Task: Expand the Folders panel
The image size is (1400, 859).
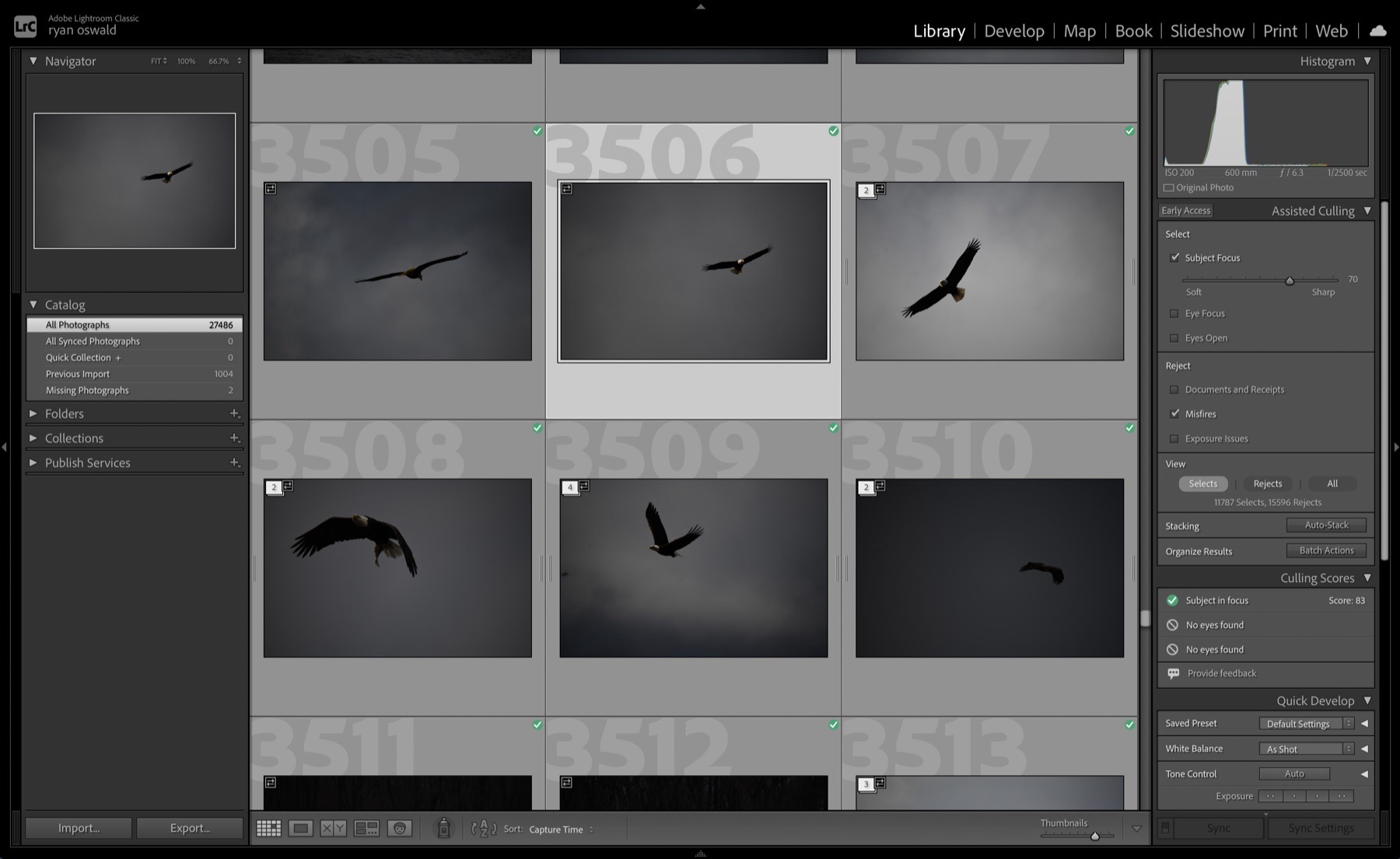Action: [x=33, y=413]
